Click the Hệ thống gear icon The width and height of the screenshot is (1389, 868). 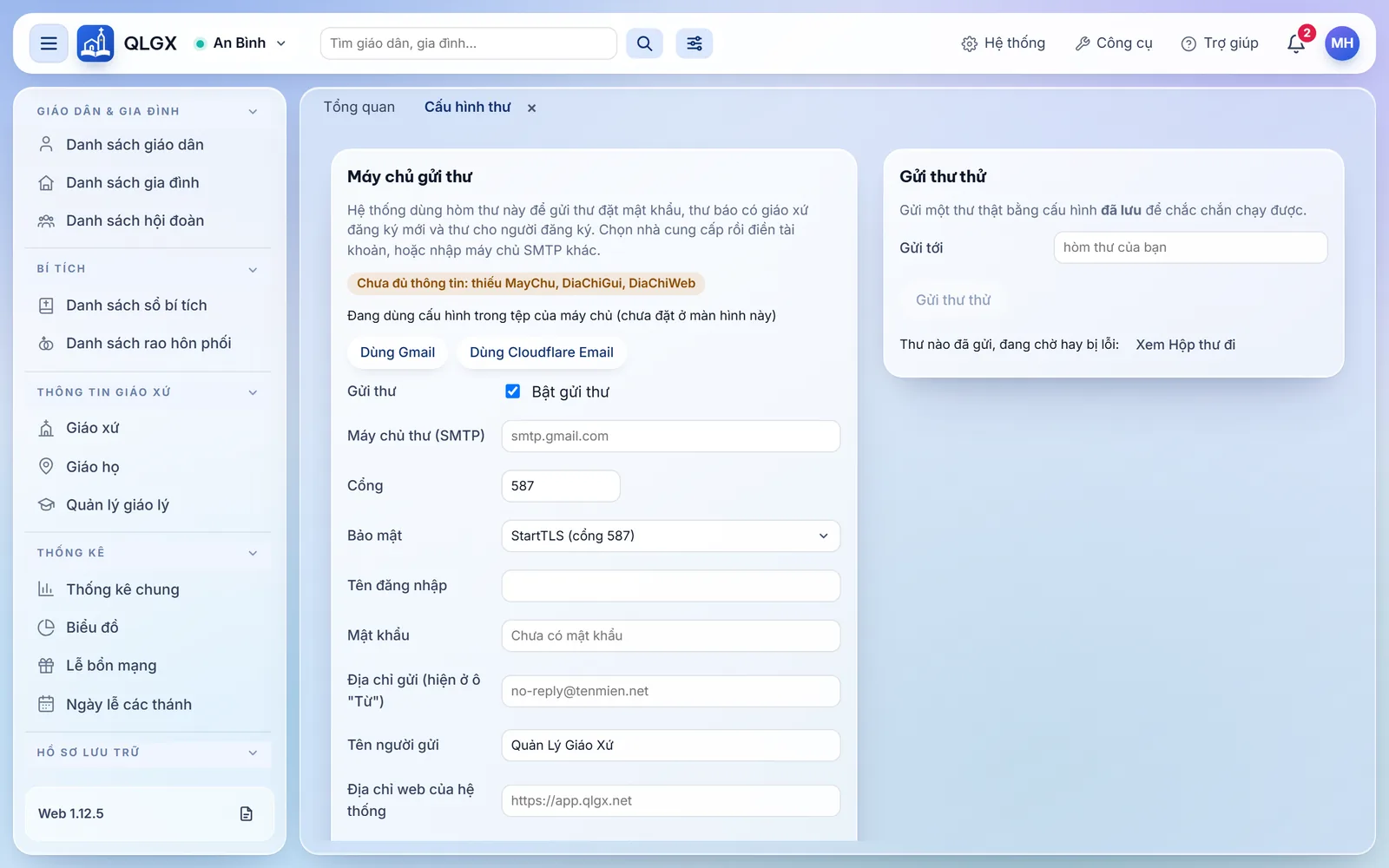tap(970, 43)
